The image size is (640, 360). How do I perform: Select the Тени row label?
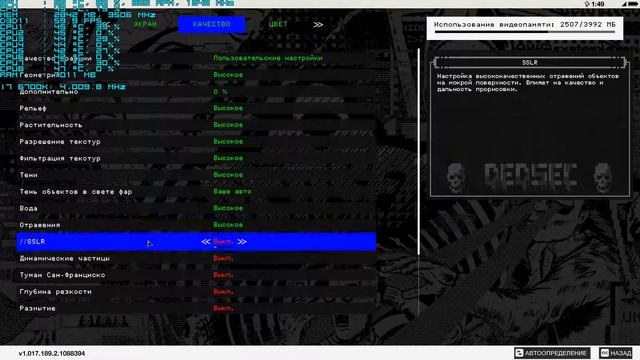click(28, 175)
